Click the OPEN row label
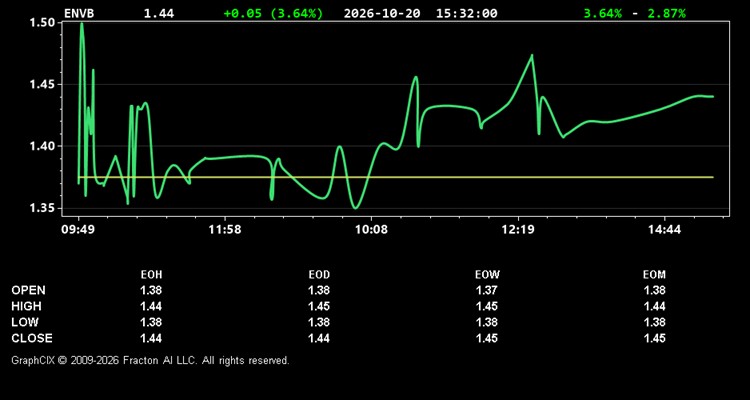 [x=29, y=290]
